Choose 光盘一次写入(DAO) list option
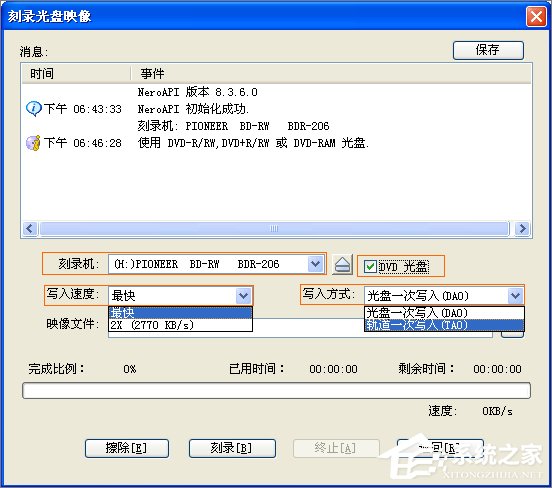Screen dimensions: 552x488 444,313
